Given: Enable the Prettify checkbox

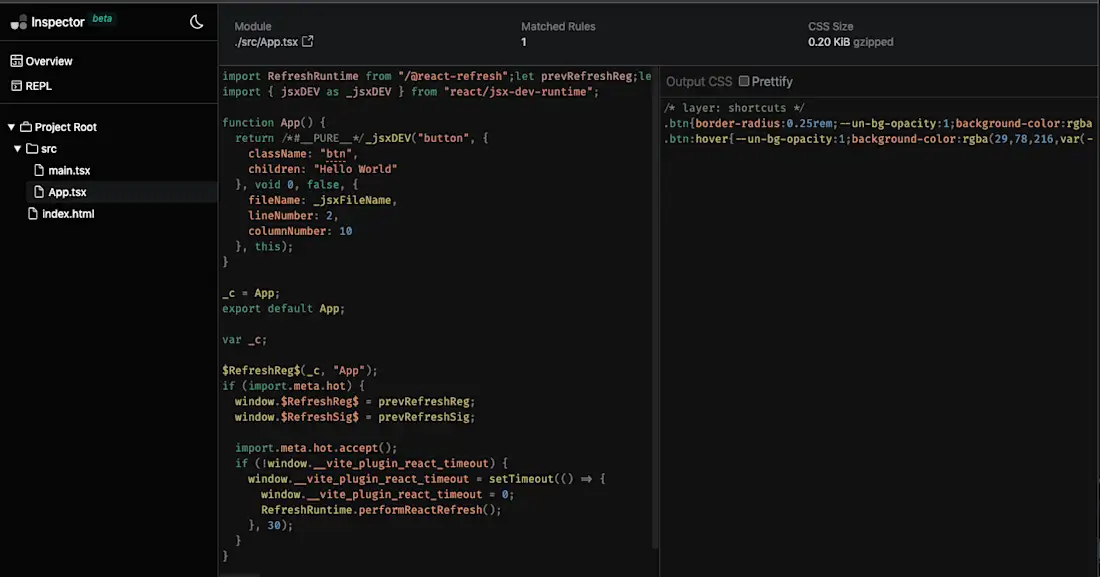Looking at the screenshot, I should click(x=742, y=81).
